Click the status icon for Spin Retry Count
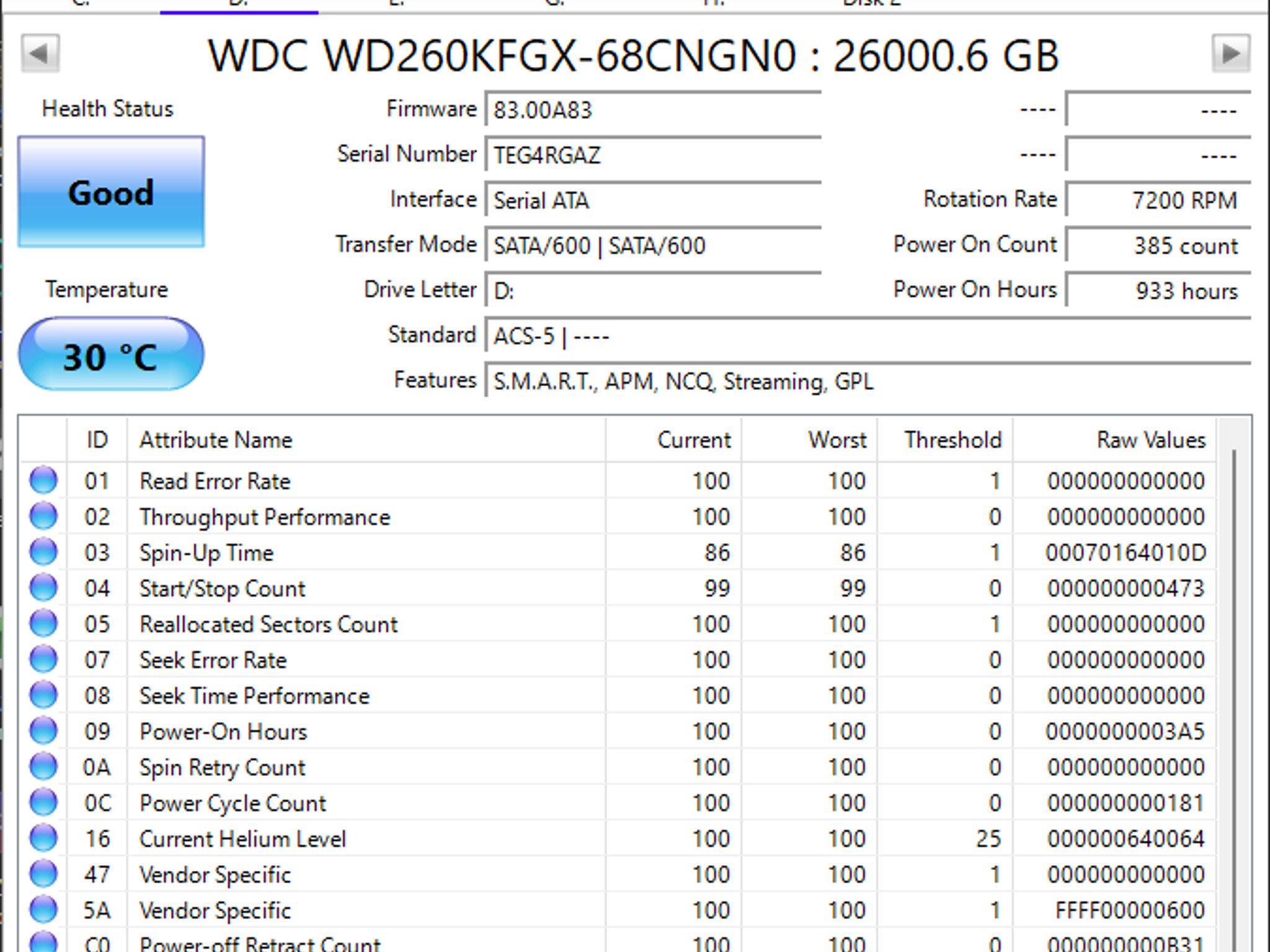Viewport: 1270px width, 952px height. click(43, 767)
